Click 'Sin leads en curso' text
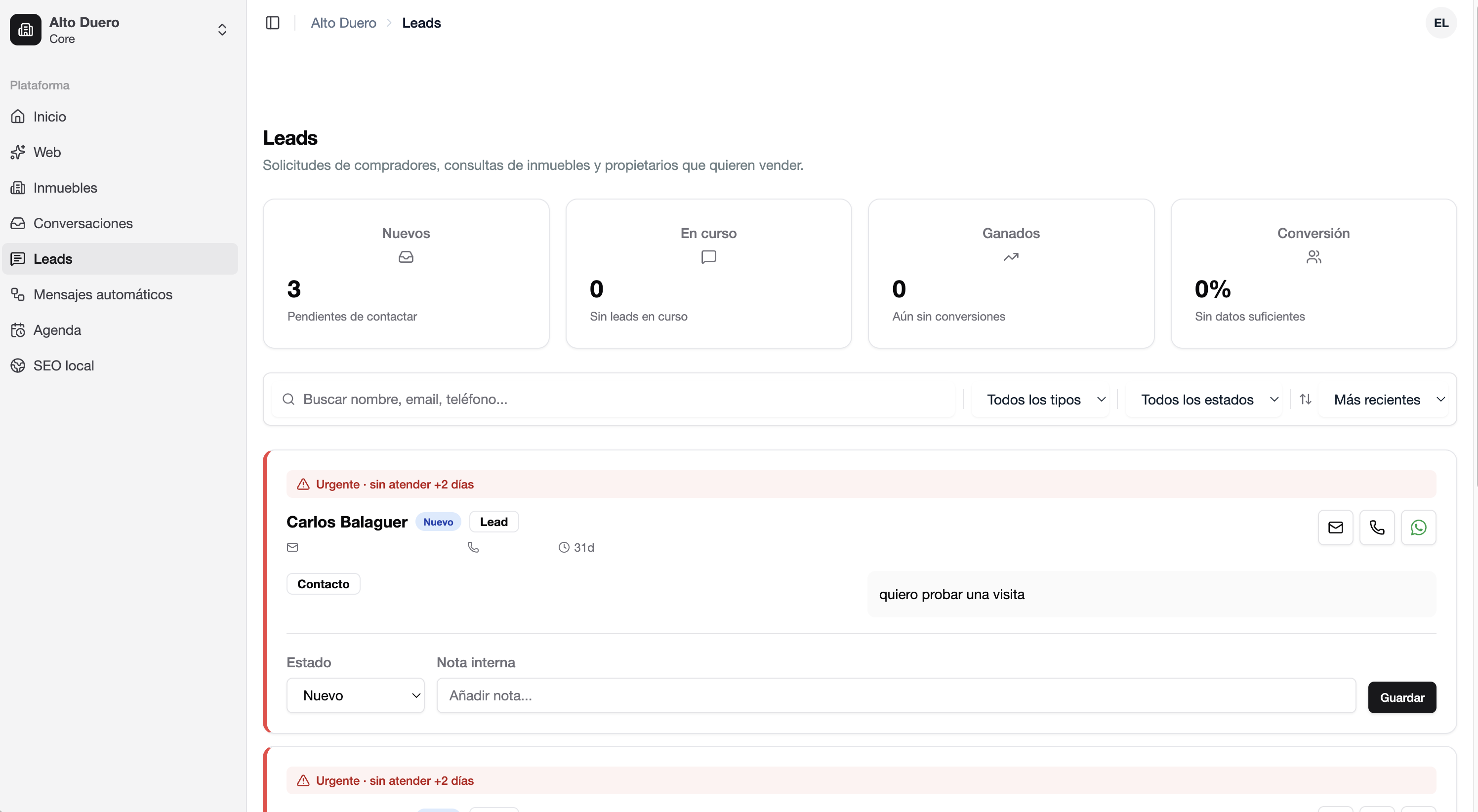 [x=638, y=316]
